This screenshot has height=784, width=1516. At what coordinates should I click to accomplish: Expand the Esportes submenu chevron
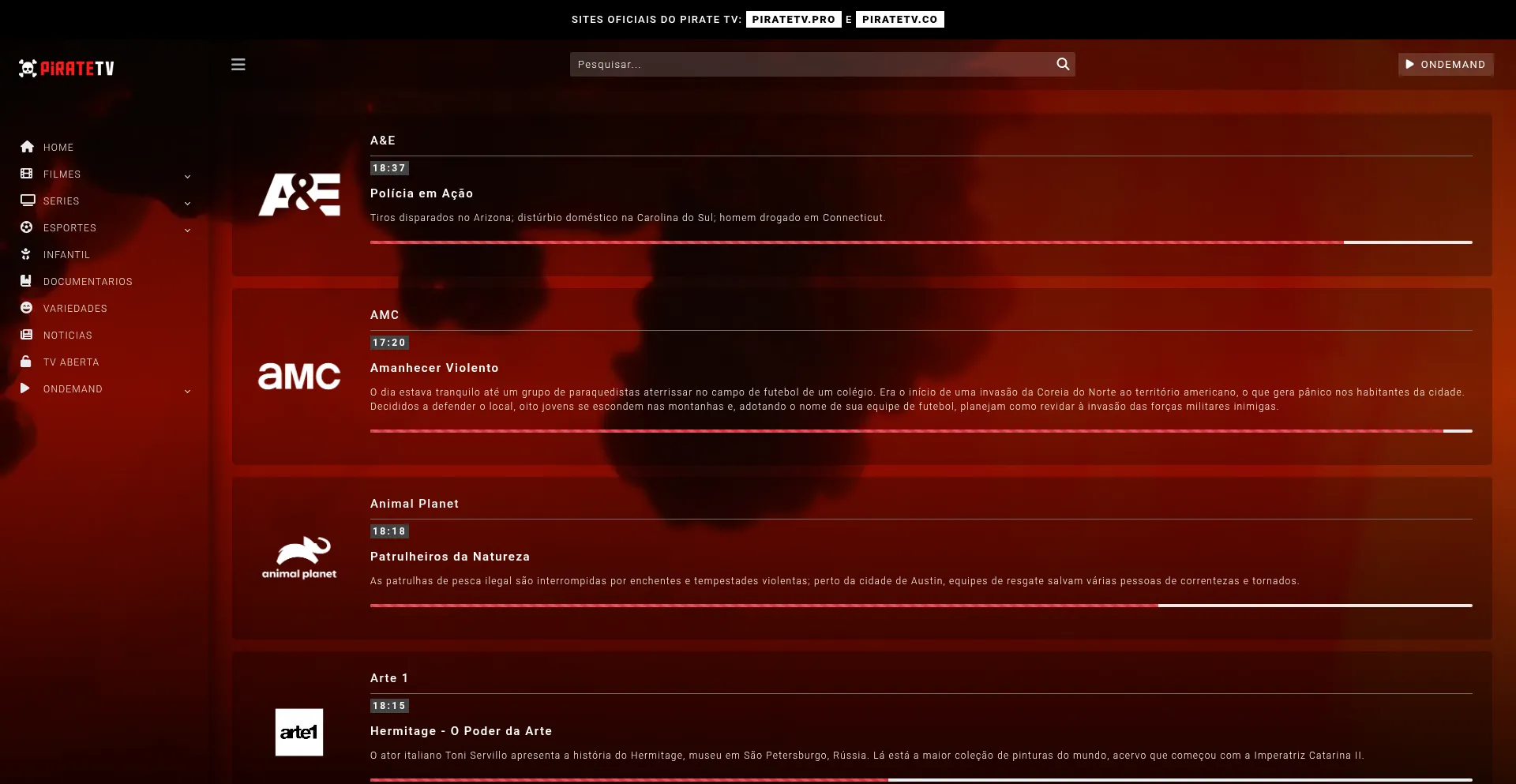point(187,229)
